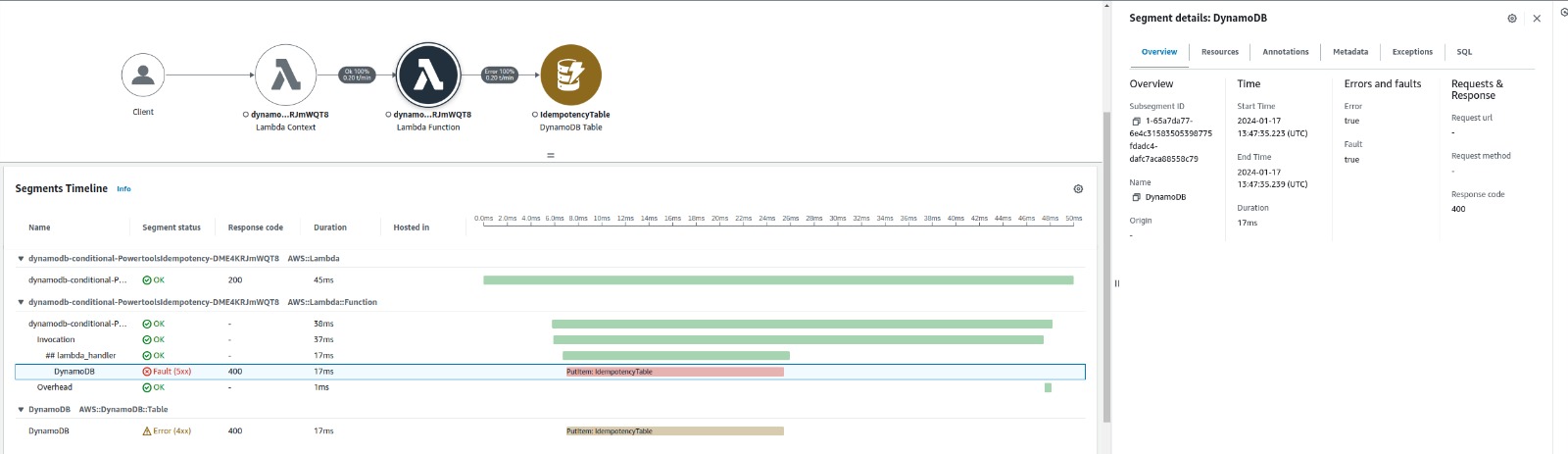Collapse the AWS::DynamoDB::Table segment group

coord(21,410)
